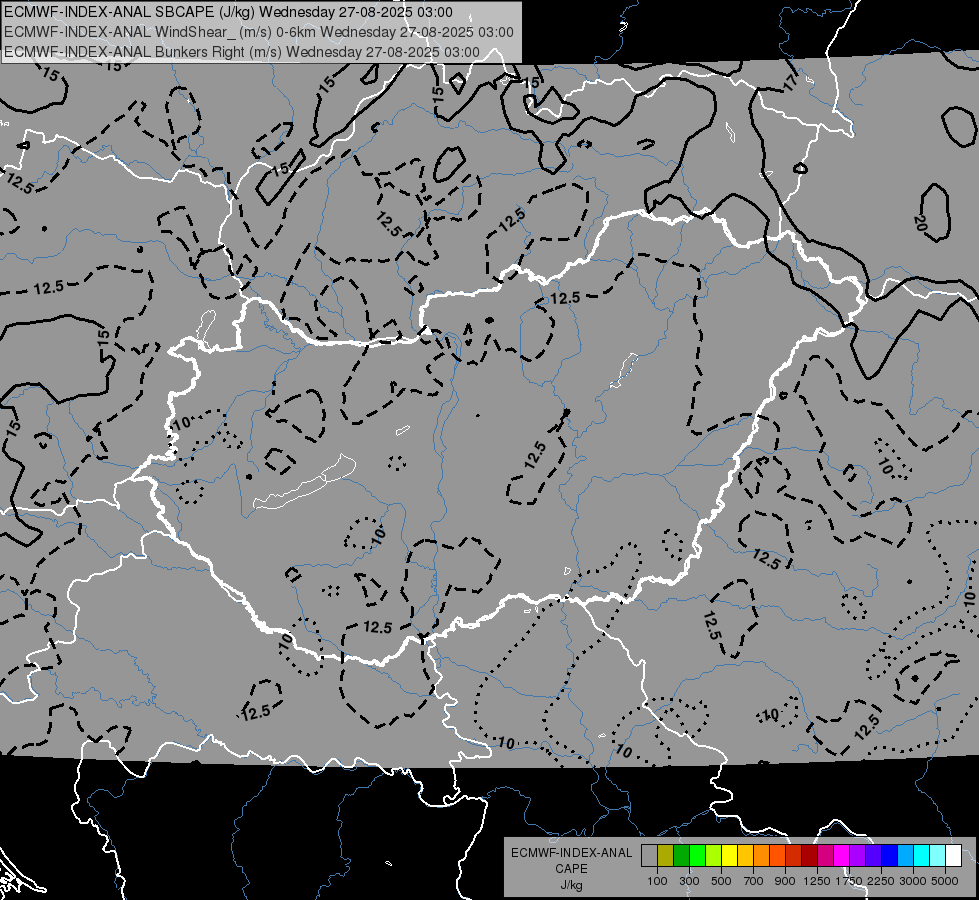Select the pale cyan legend swatch

[x=937, y=856]
